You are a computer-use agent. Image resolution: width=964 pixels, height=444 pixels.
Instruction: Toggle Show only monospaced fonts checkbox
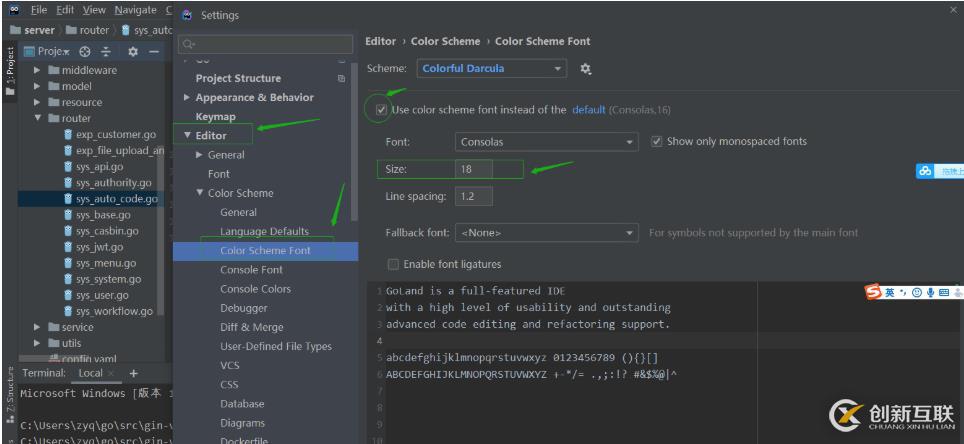(657, 142)
